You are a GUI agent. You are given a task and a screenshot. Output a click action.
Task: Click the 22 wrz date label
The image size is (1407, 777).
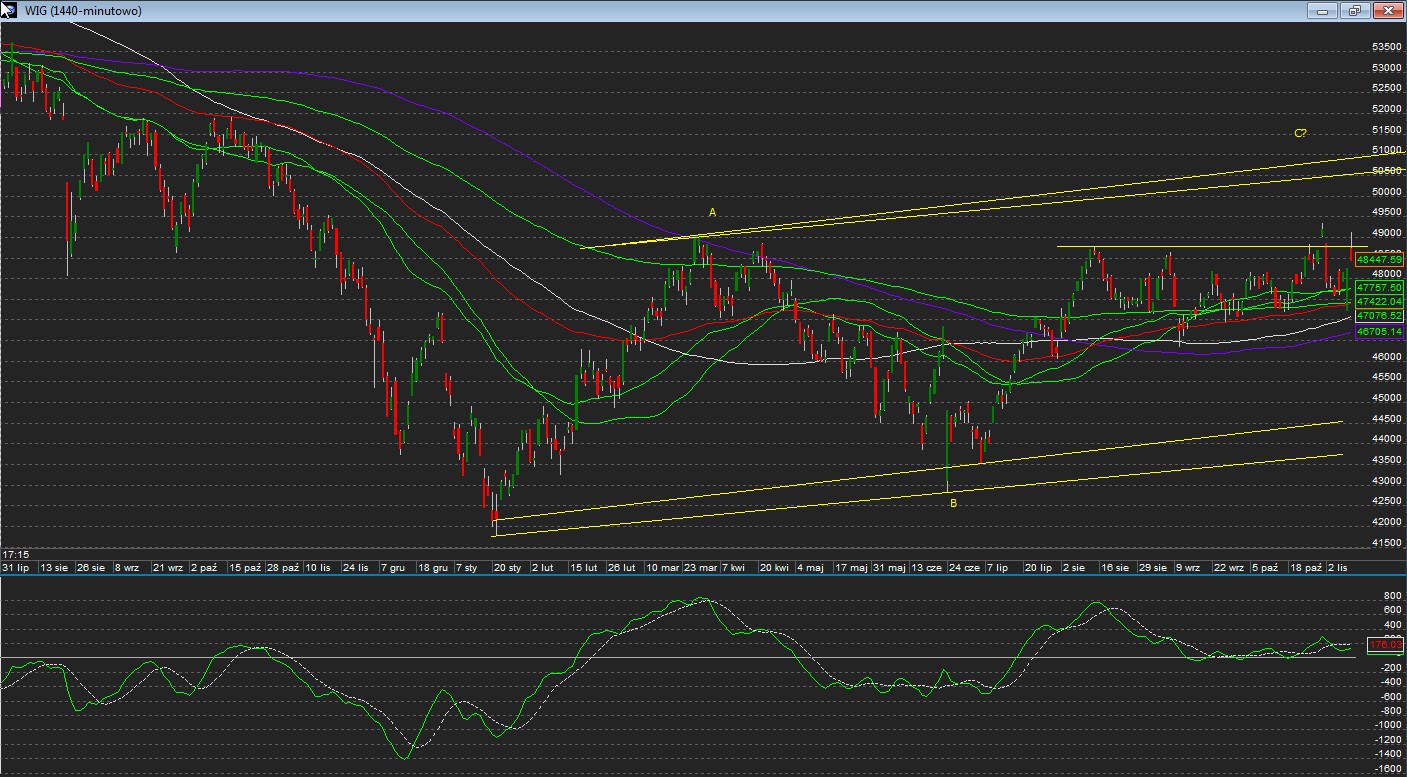tap(1229, 567)
